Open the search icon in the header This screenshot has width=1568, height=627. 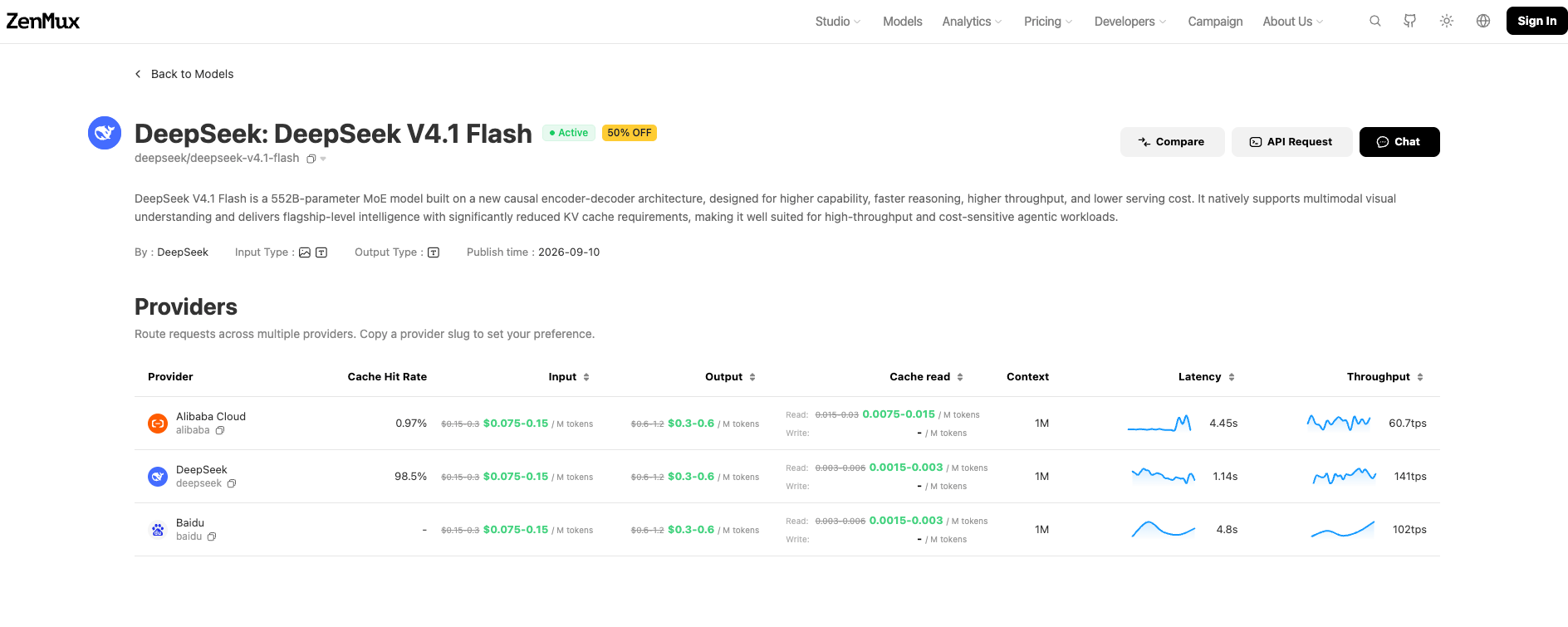1375,21
